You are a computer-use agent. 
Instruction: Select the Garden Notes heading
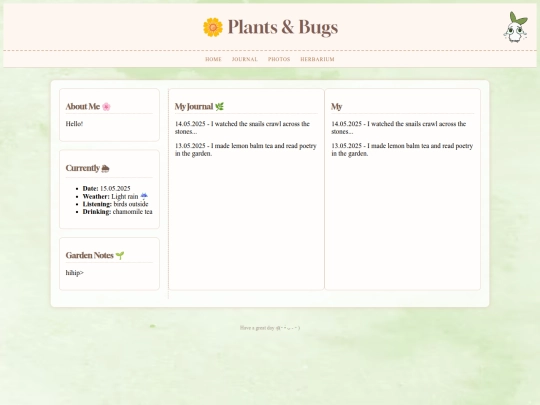click(x=90, y=255)
